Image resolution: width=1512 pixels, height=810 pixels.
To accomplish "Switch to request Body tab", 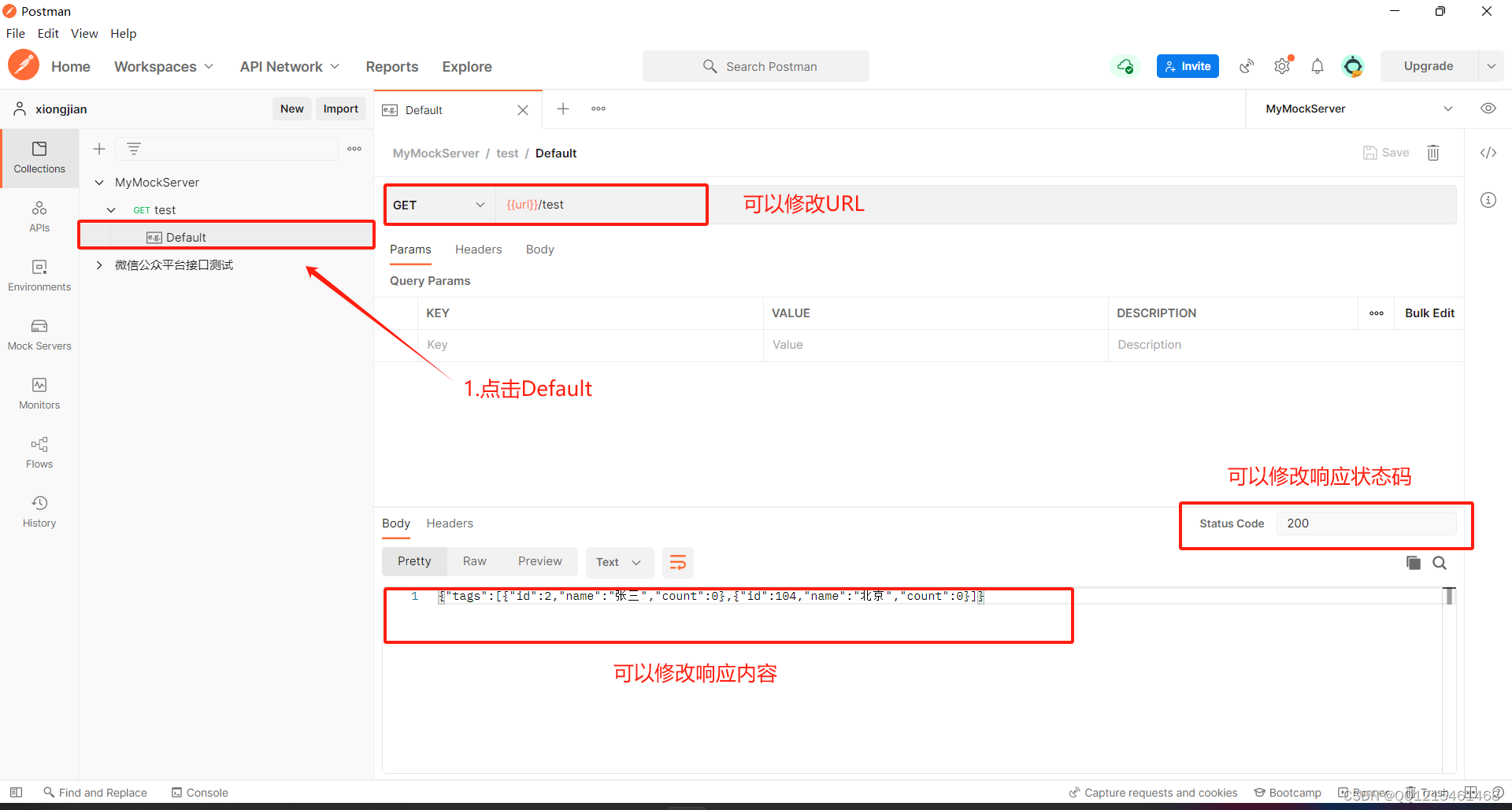I will click(540, 250).
